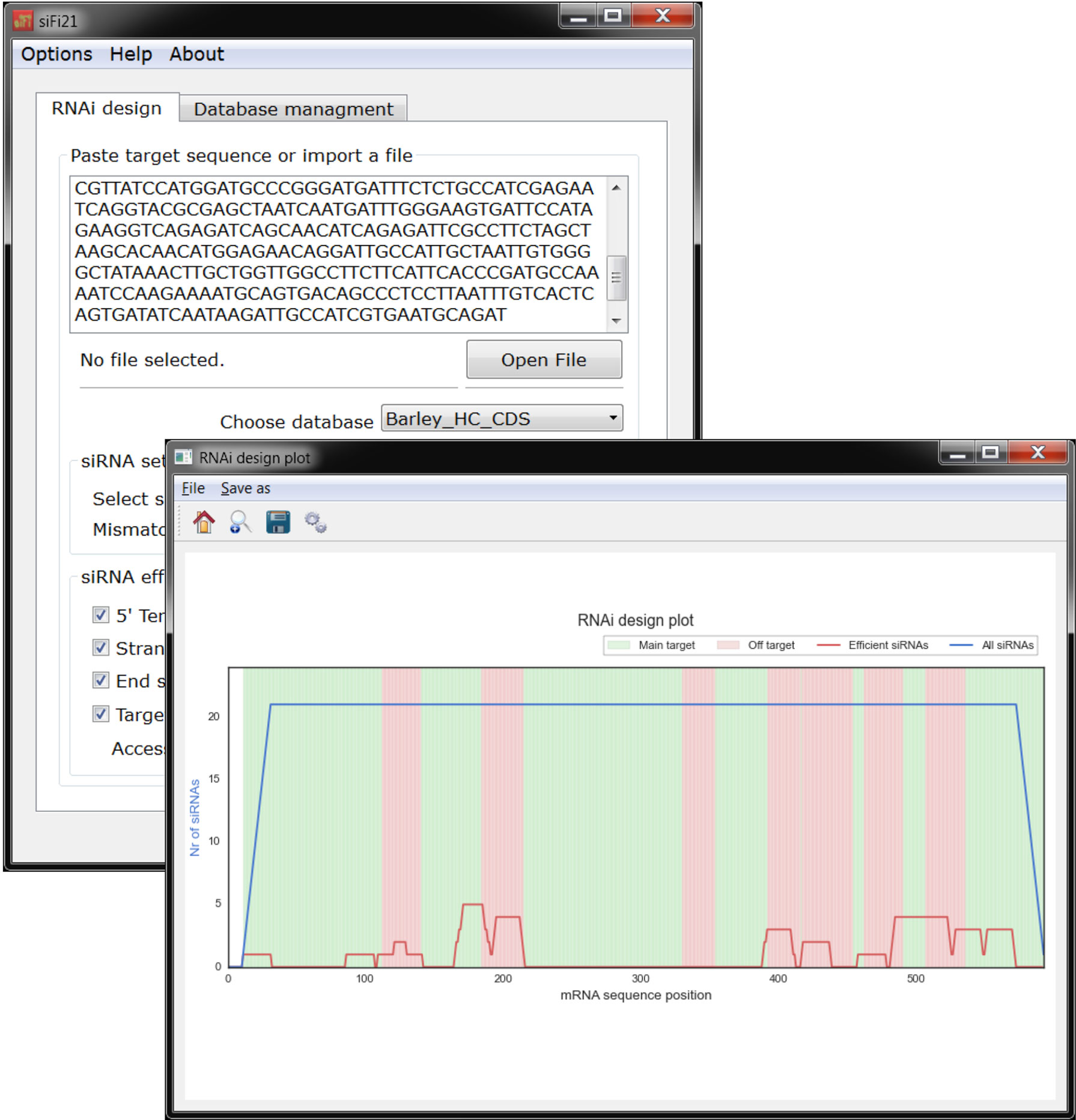Click the RNAi design plot window icon
Screen dimensions: 1076x1120
pyautogui.click(x=183, y=458)
